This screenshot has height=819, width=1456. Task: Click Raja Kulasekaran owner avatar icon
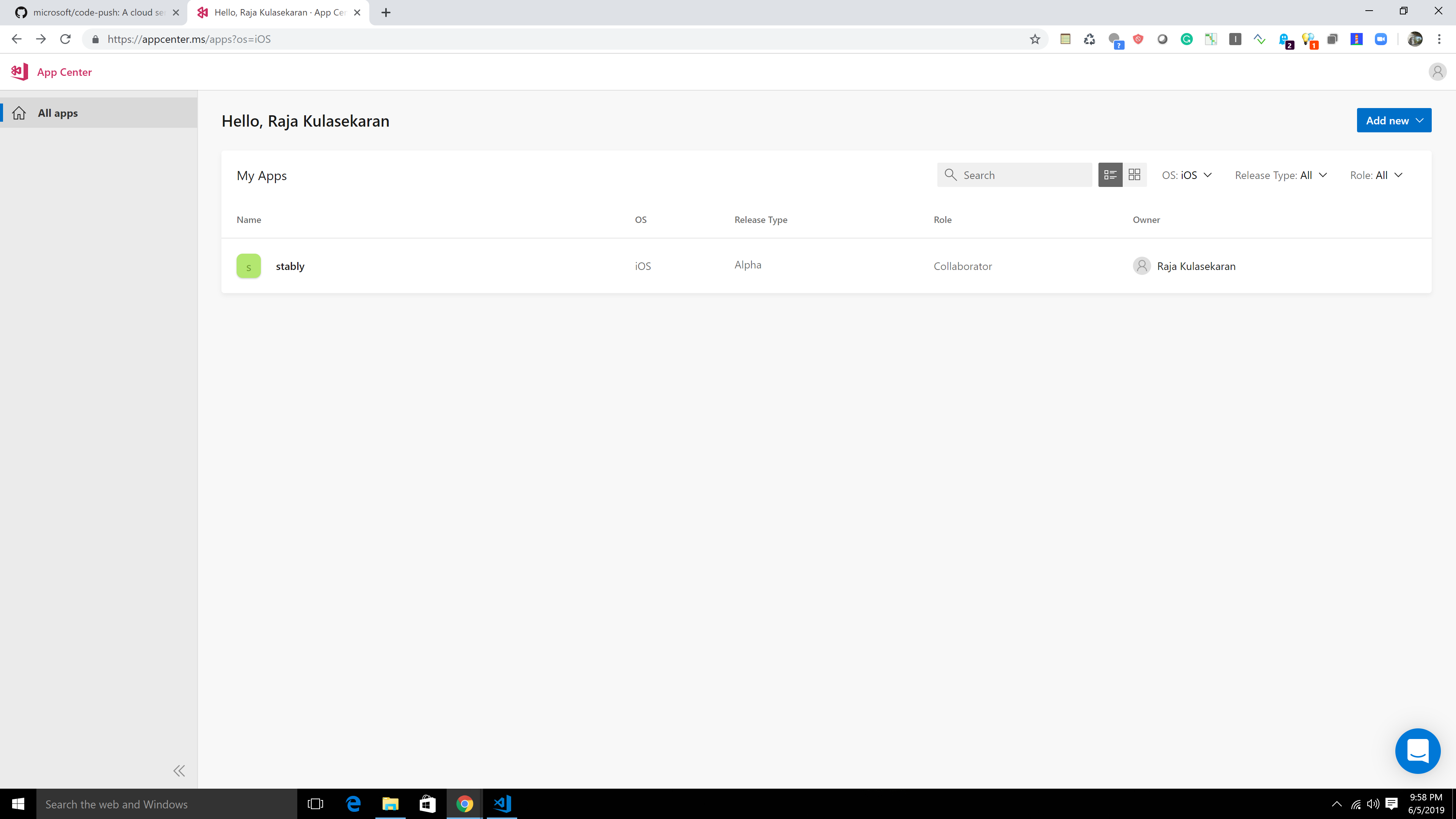(1142, 266)
